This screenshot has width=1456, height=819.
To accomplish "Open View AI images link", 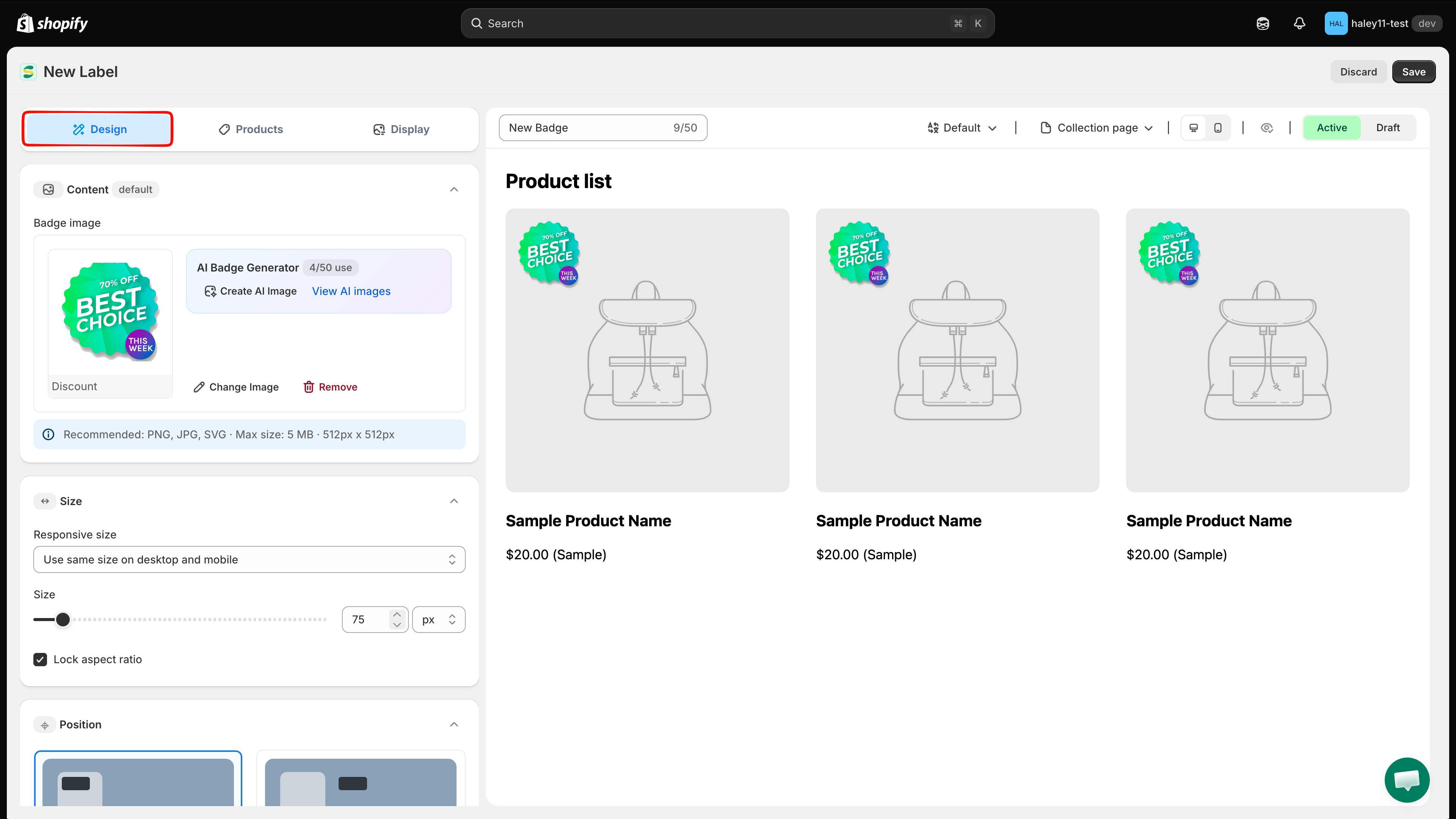I will (x=351, y=291).
